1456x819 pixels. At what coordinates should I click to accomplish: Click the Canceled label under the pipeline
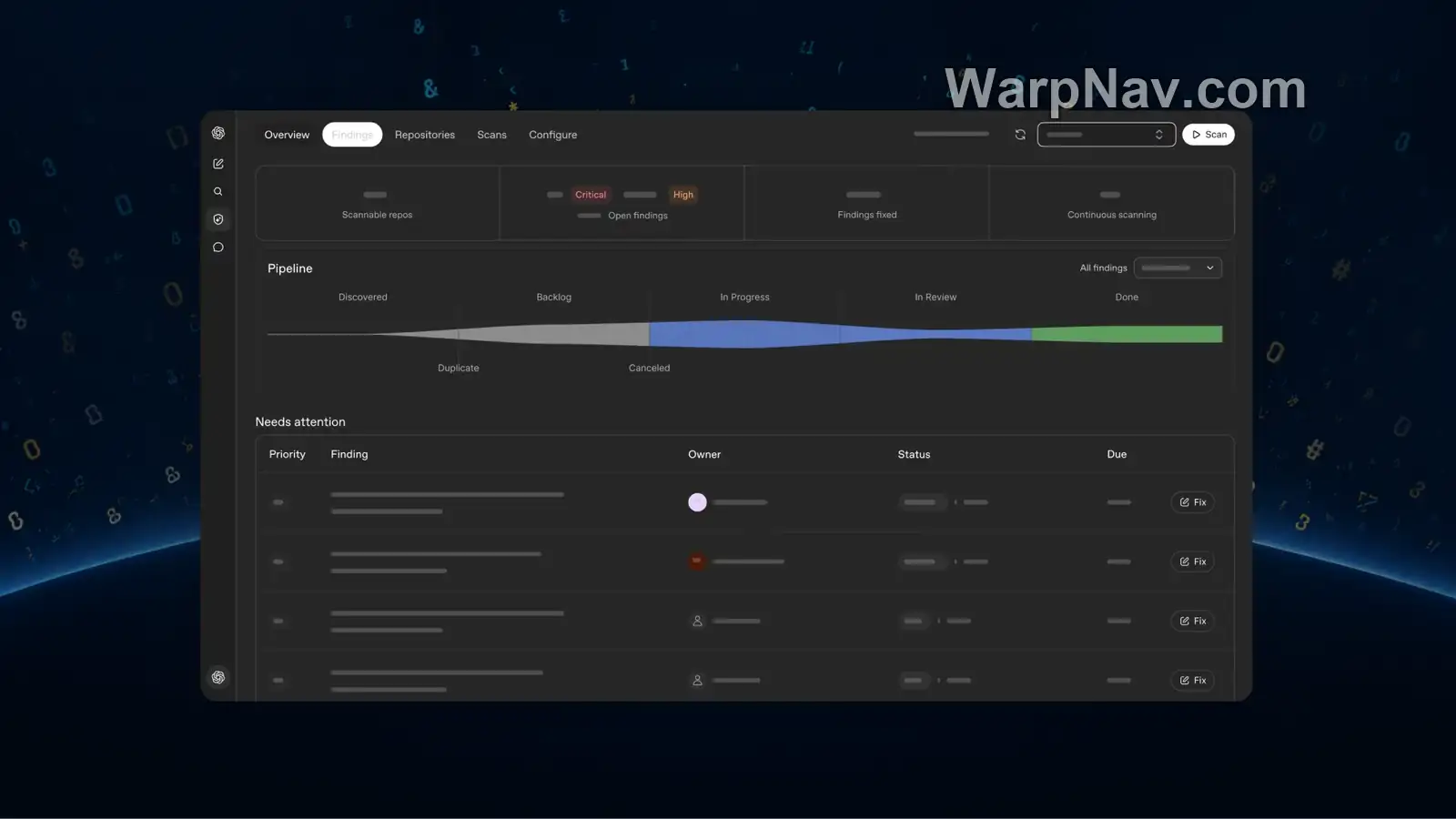[x=650, y=369]
